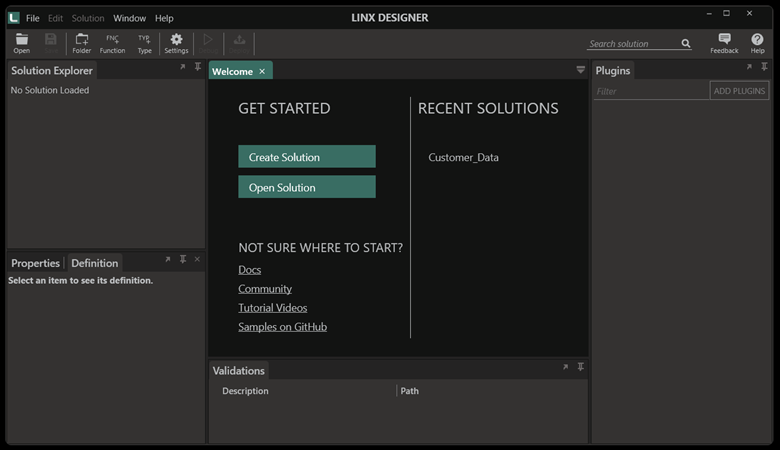Click the Create Solution button

[307, 157]
